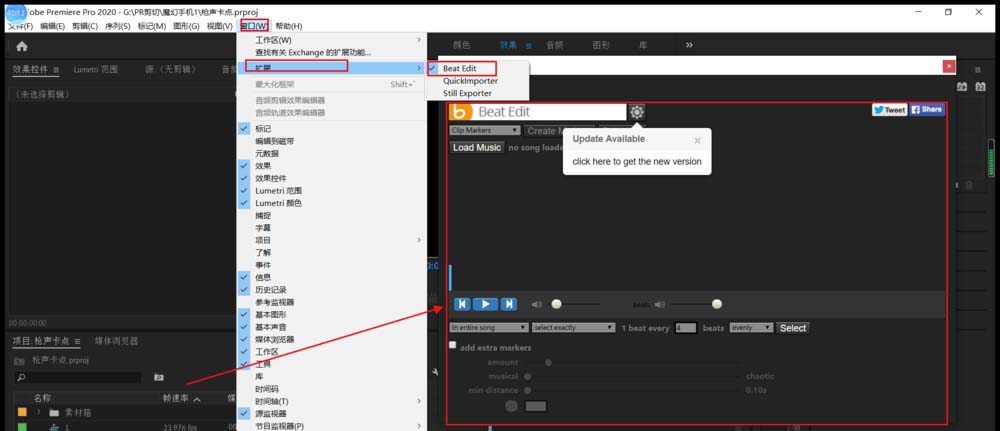This screenshot has height=431, width=1000.
Task: Open the 帮助(H) menu
Action: point(289,25)
